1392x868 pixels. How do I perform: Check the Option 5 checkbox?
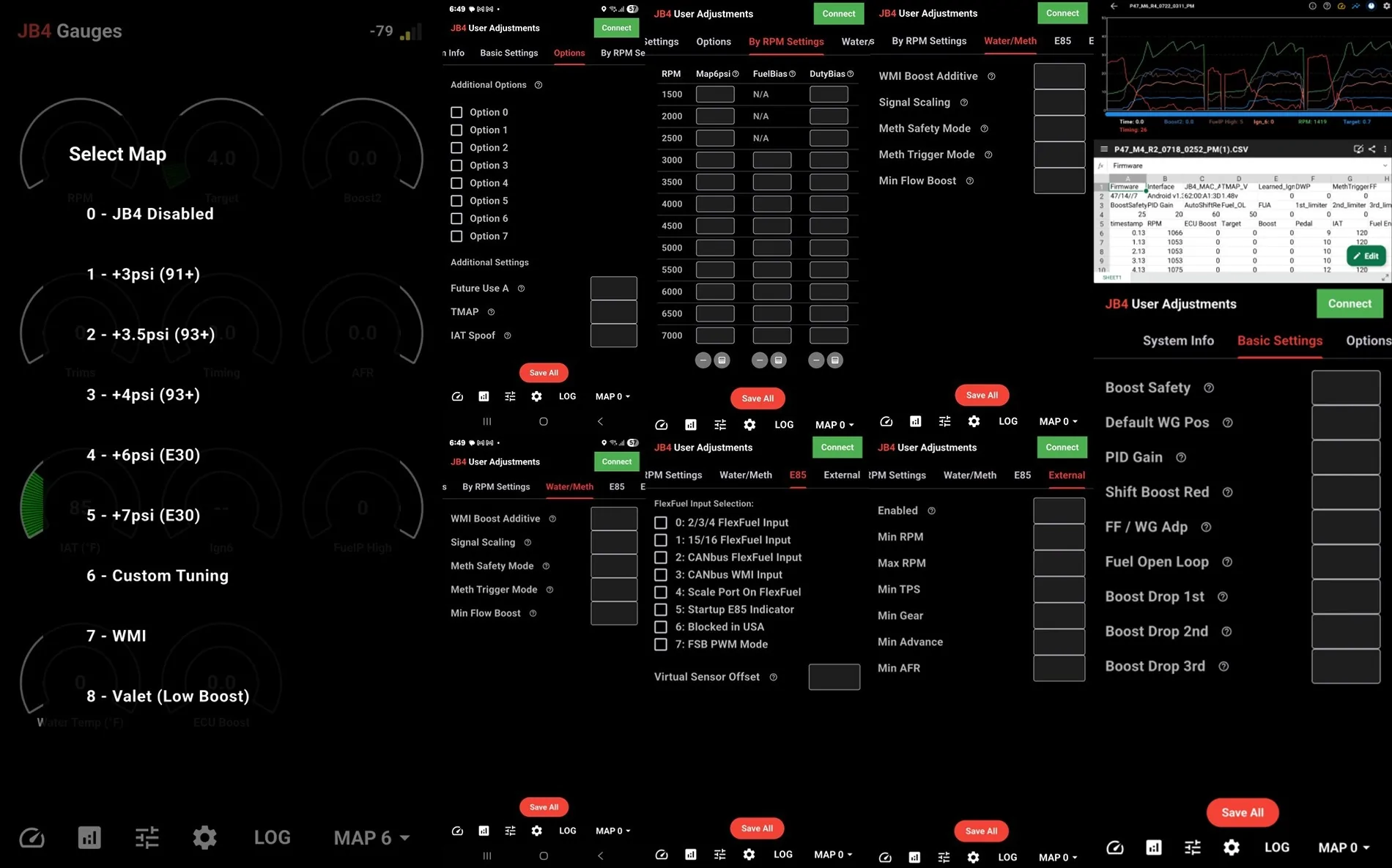(456, 201)
